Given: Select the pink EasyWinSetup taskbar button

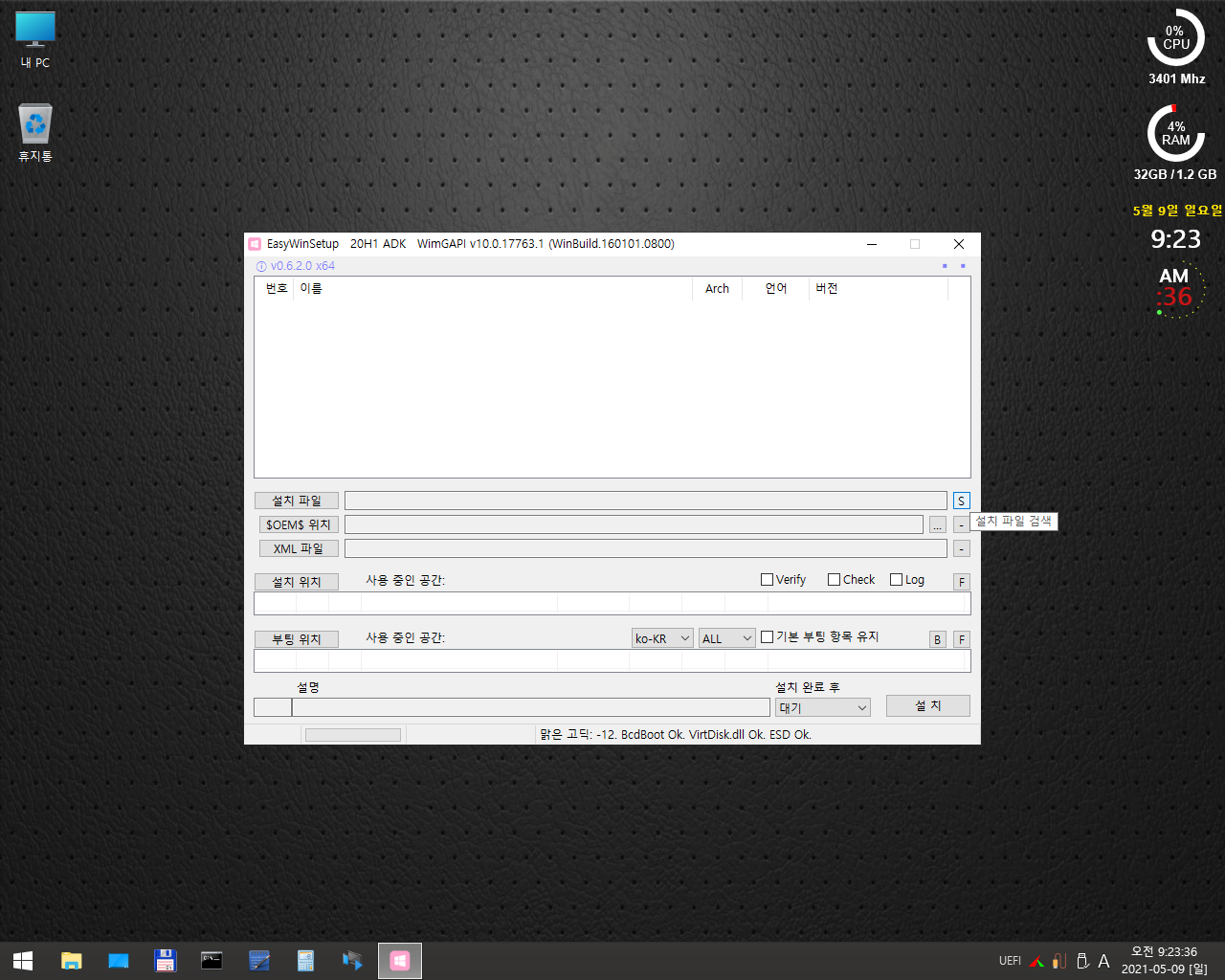Looking at the screenshot, I should tap(400, 961).
